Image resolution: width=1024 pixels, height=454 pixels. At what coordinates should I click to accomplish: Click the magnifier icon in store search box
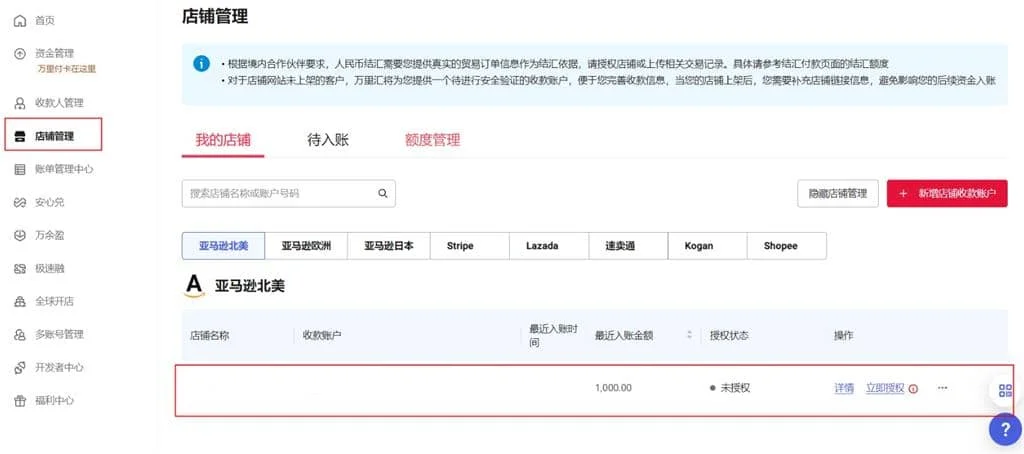click(x=383, y=193)
